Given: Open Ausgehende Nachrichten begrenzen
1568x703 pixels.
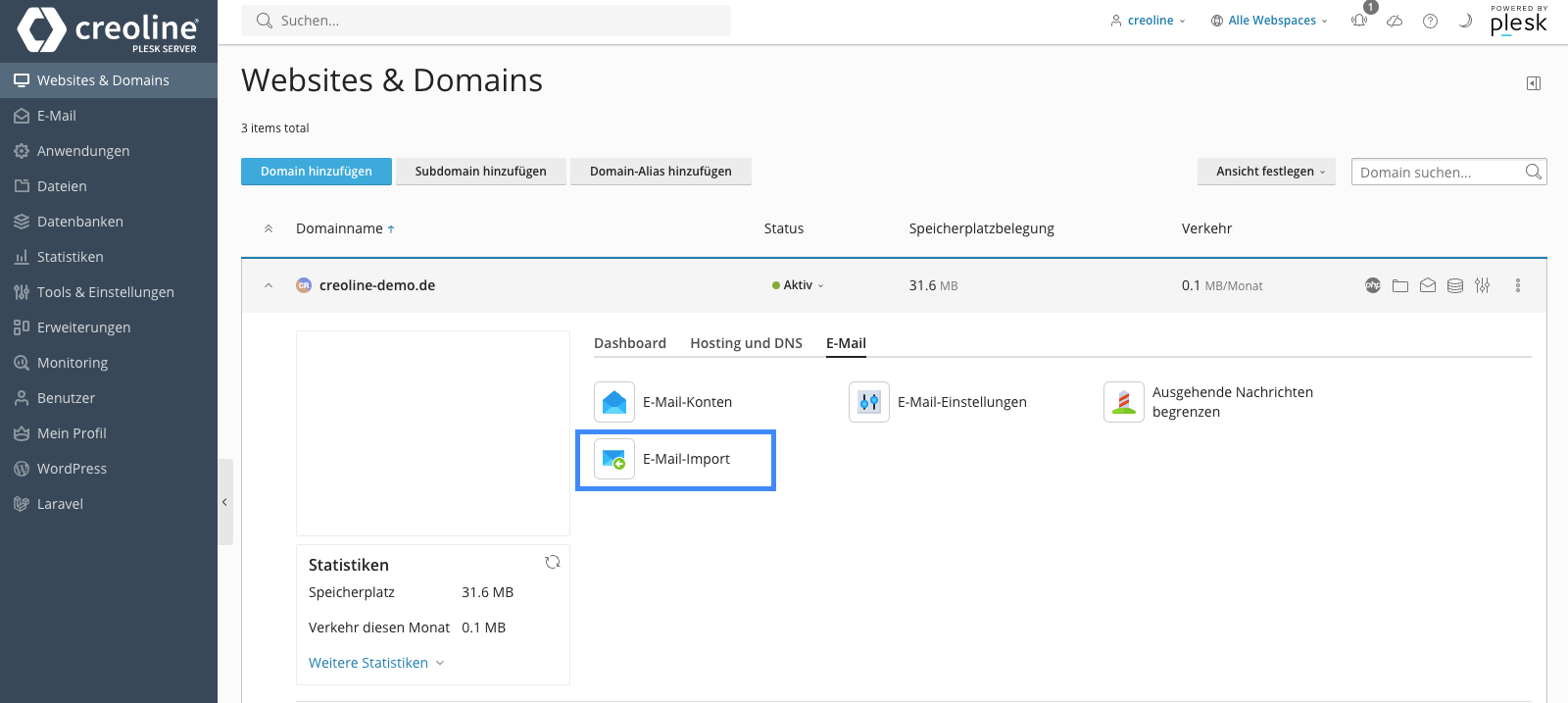Looking at the screenshot, I should [x=1208, y=402].
